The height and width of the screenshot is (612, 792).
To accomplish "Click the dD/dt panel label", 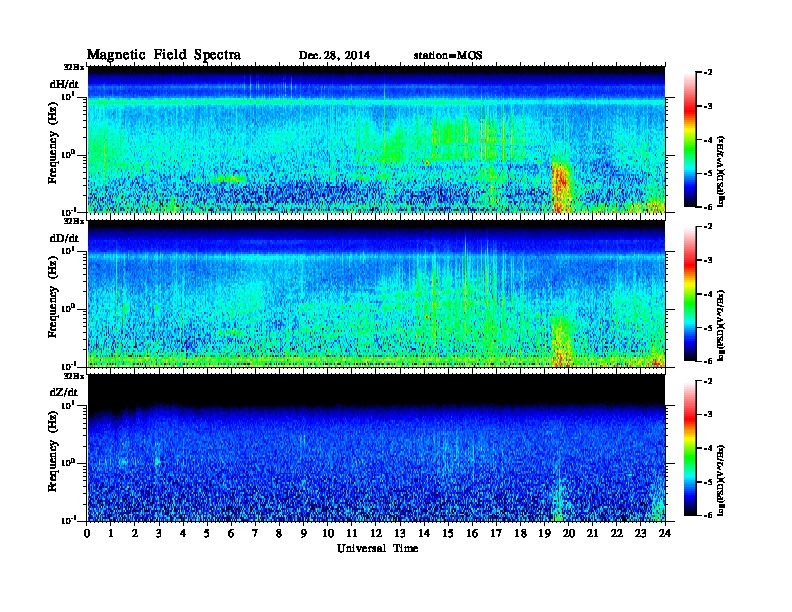I will coord(64,238).
